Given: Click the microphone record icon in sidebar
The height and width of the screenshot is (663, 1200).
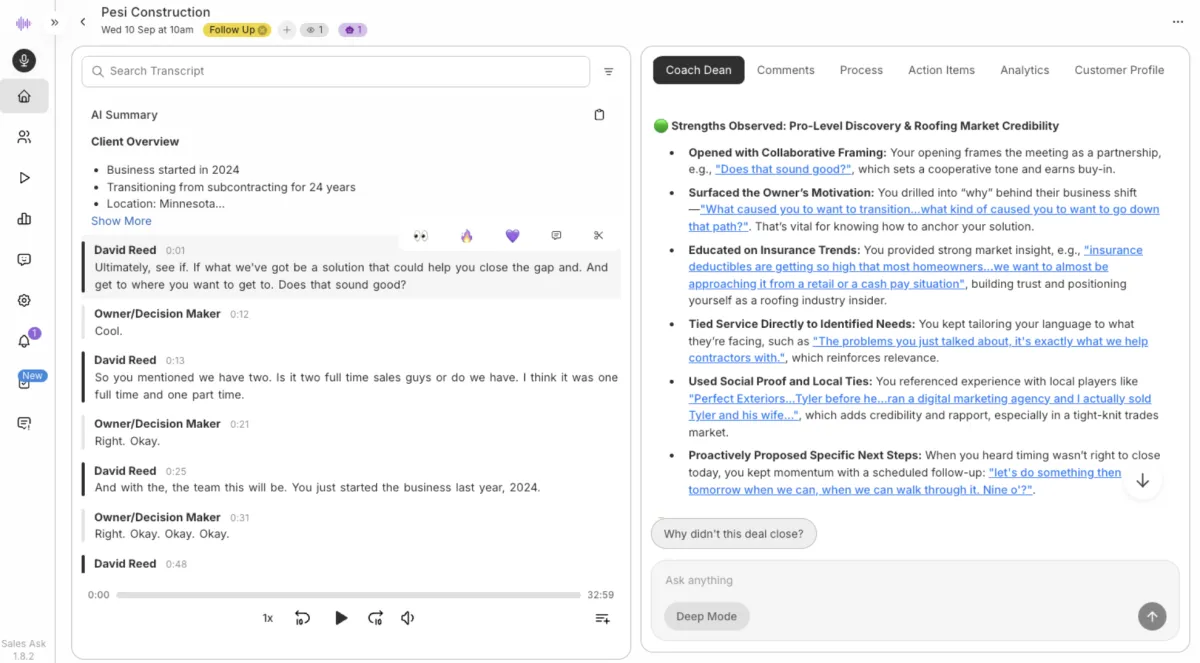Looking at the screenshot, I should pos(24,61).
